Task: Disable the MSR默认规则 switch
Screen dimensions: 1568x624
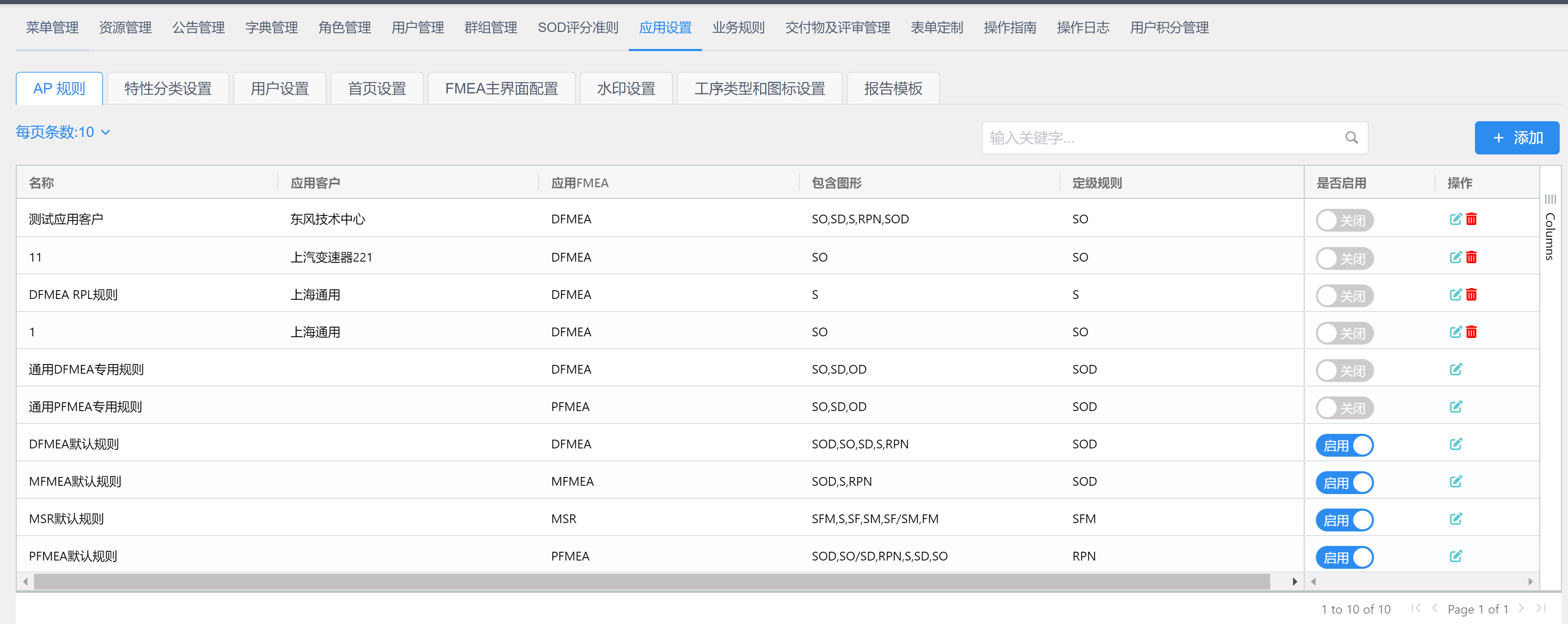Action: coord(1345,521)
